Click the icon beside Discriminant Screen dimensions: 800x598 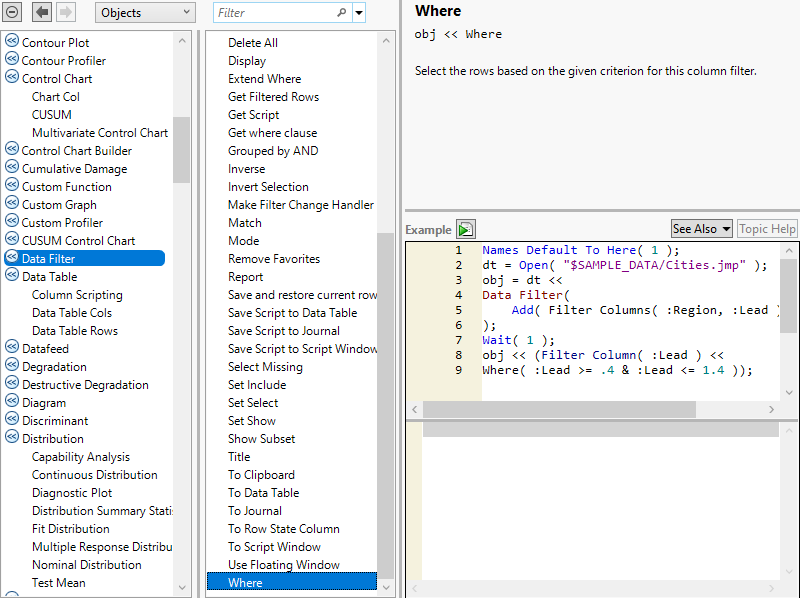coord(12,419)
